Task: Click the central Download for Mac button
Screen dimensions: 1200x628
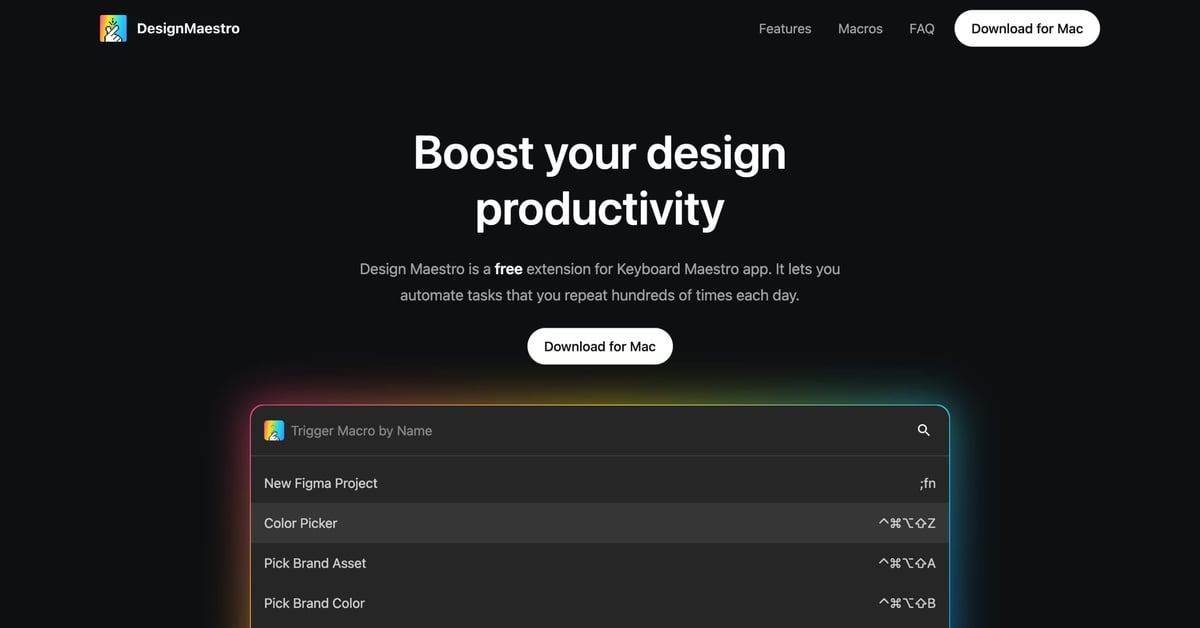Action: 599,346
